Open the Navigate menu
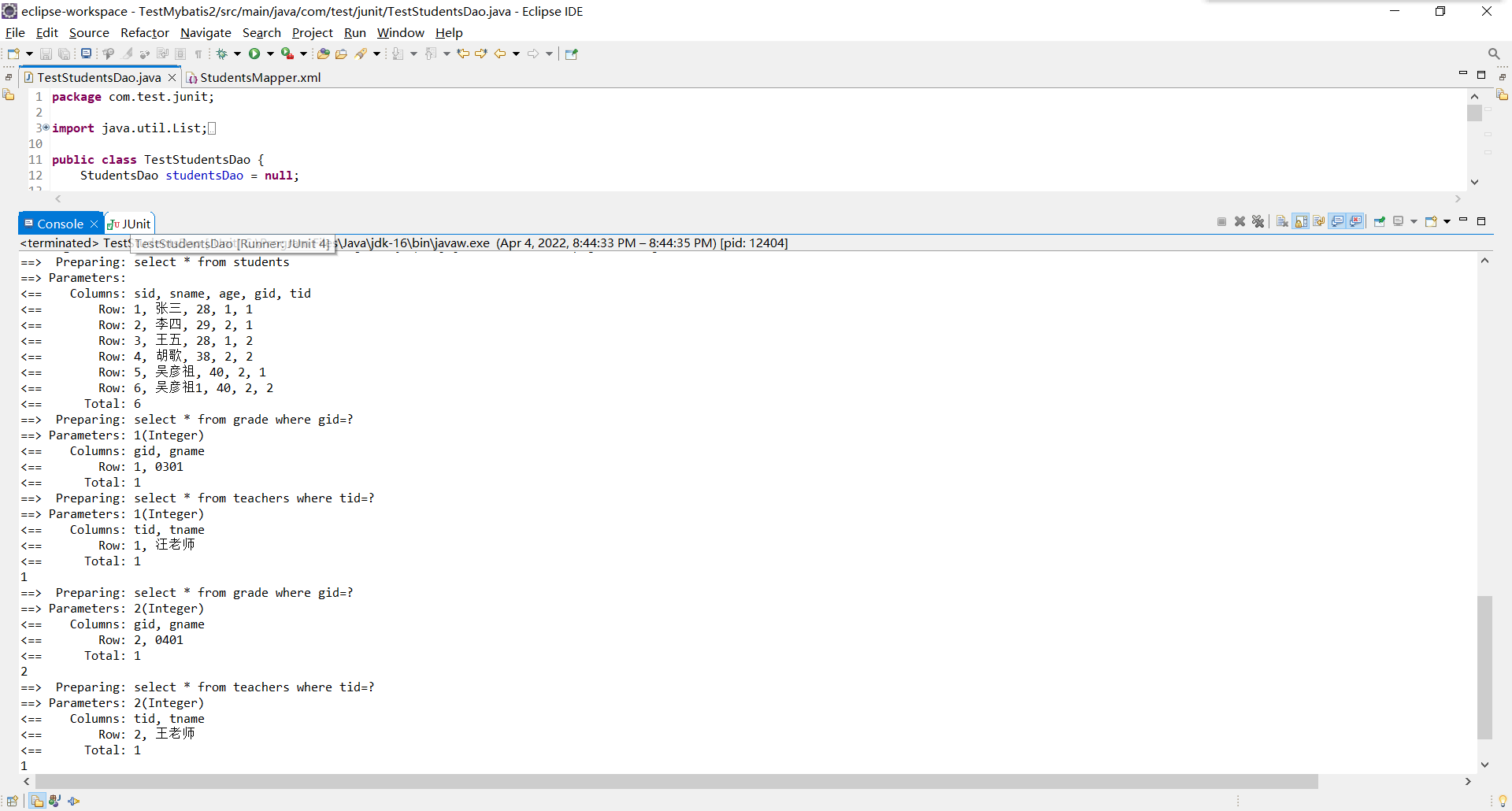Image resolution: width=1512 pixels, height=811 pixels. click(x=206, y=32)
